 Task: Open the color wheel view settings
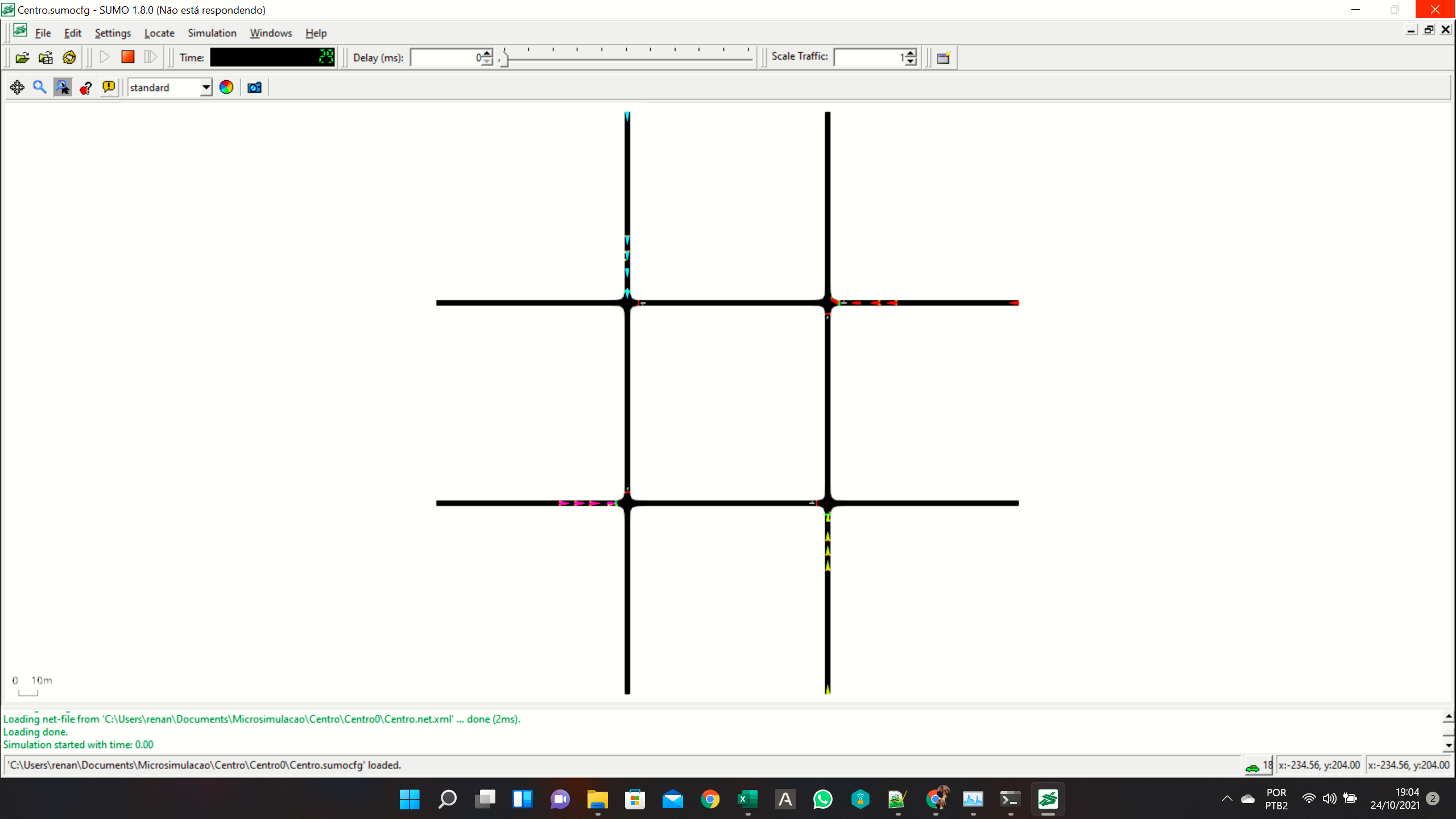[226, 87]
